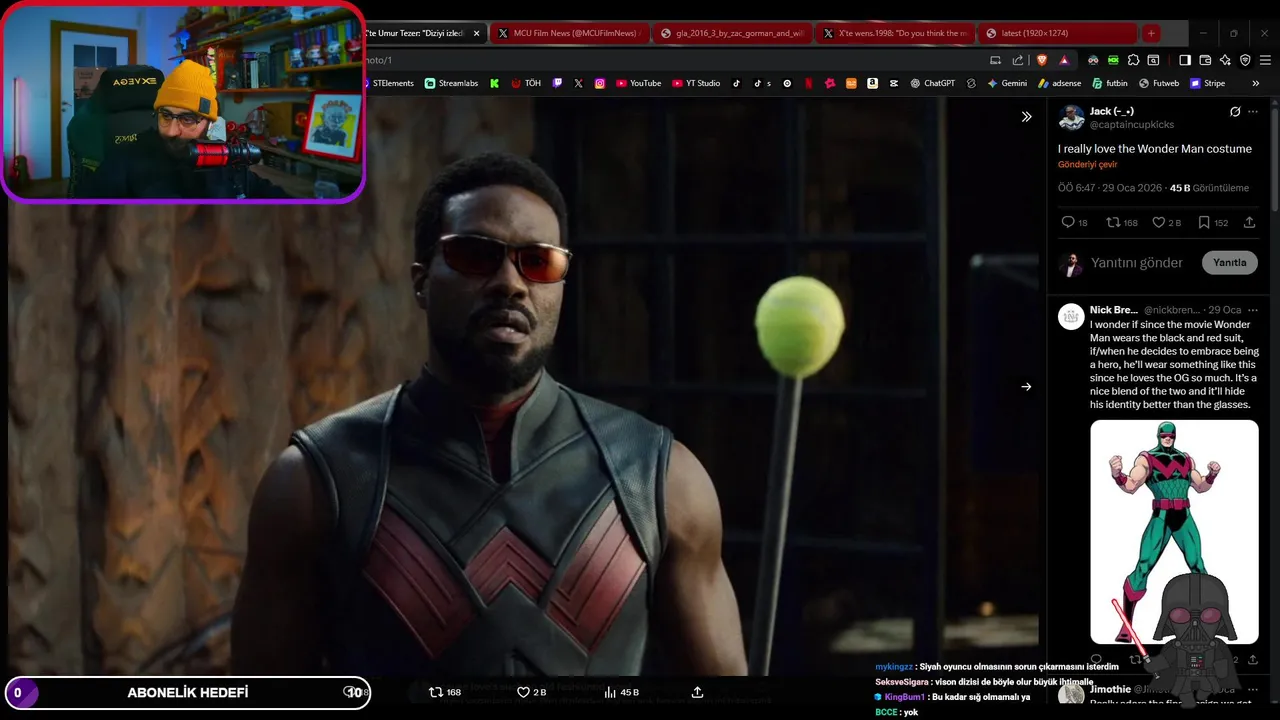Open the Twitch bookmark icon

click(x=557, y=83)
